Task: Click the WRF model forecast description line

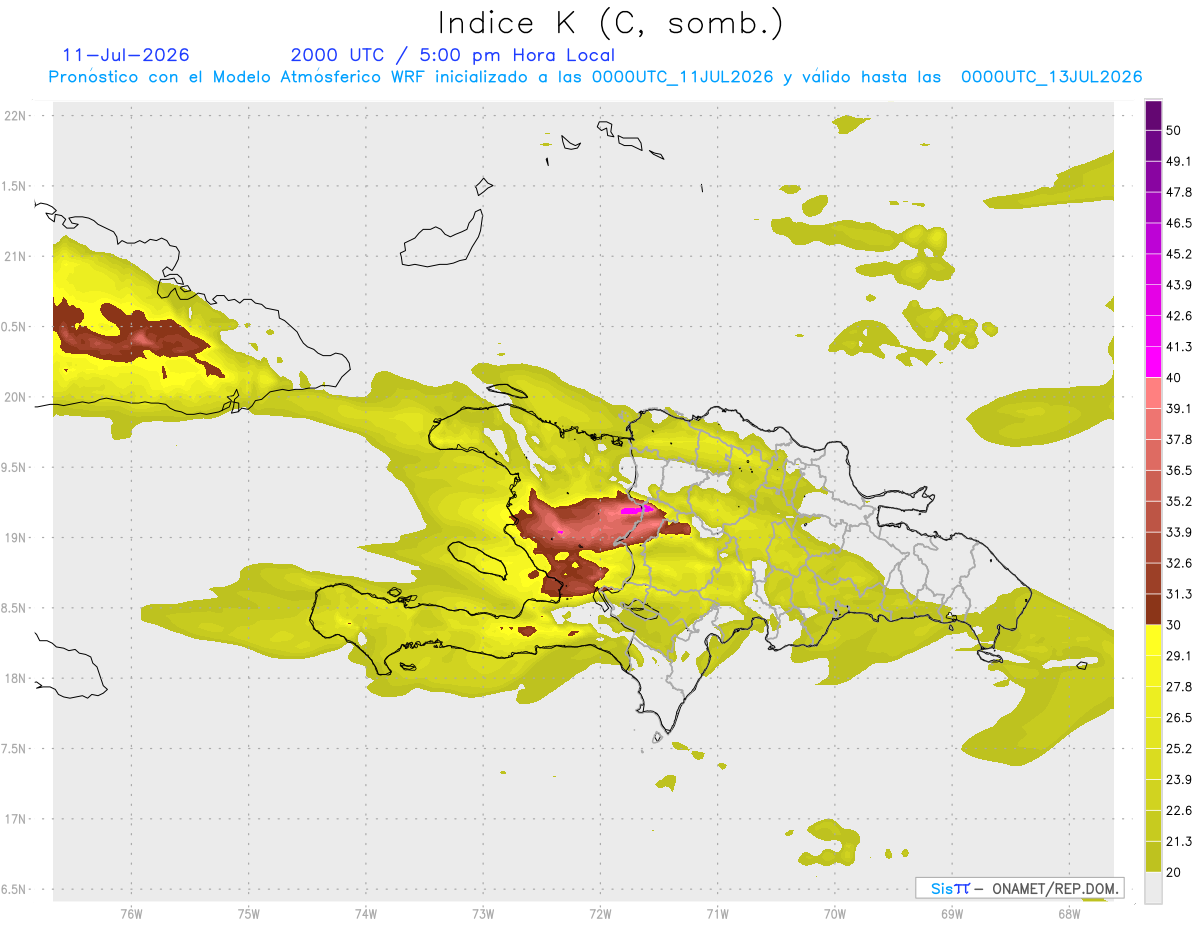Action: tap(596, 77)
